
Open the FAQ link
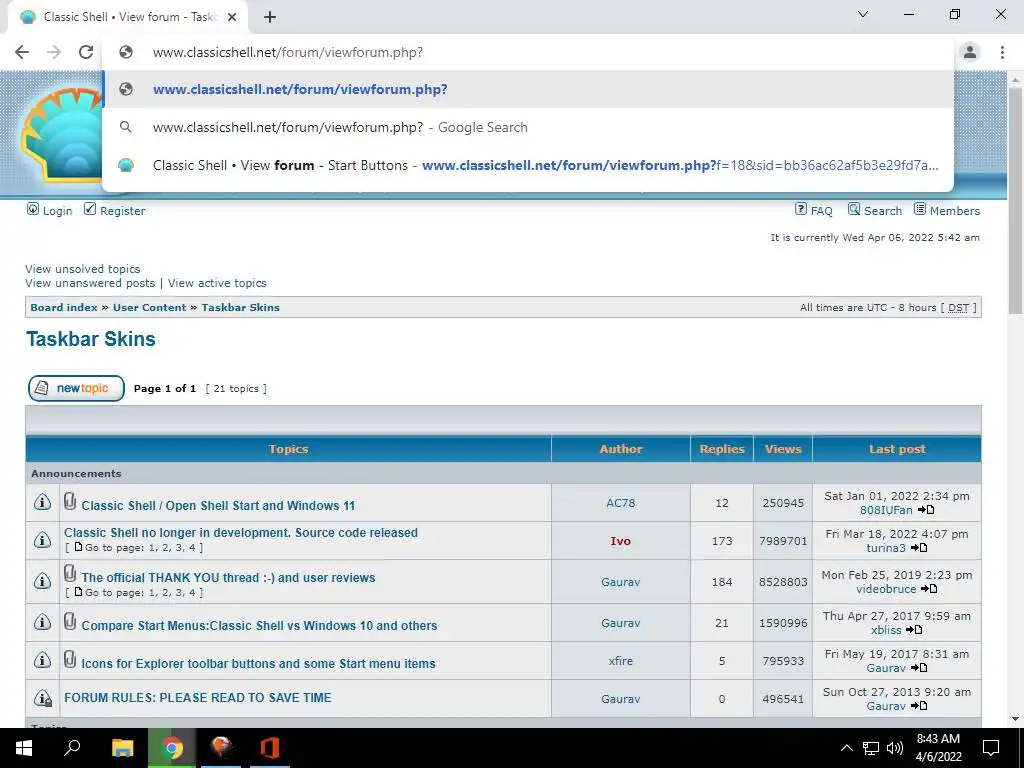point(822,211)
